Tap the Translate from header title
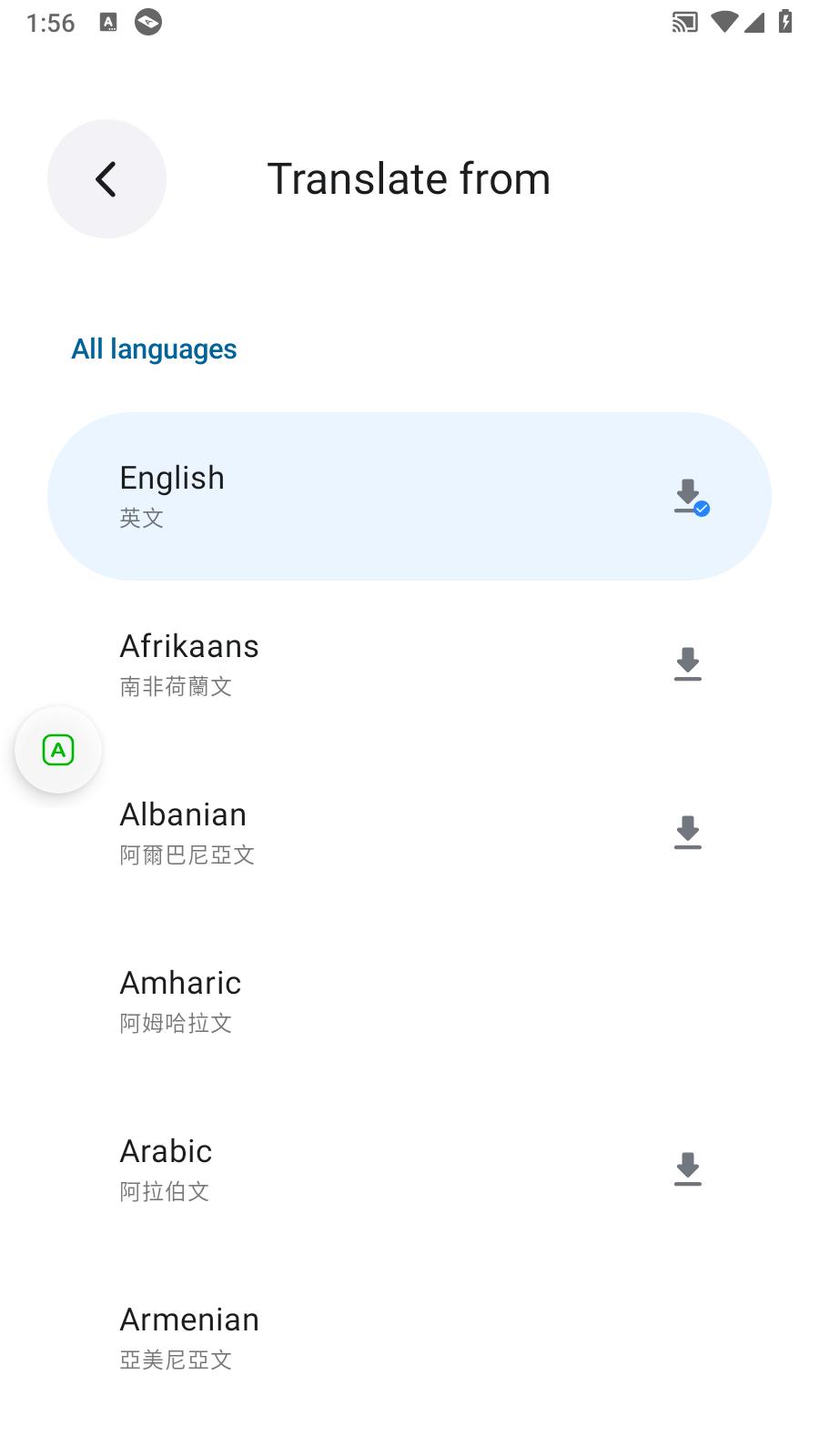The width and height of the screenshot is (819, 1456). point(408,178)
